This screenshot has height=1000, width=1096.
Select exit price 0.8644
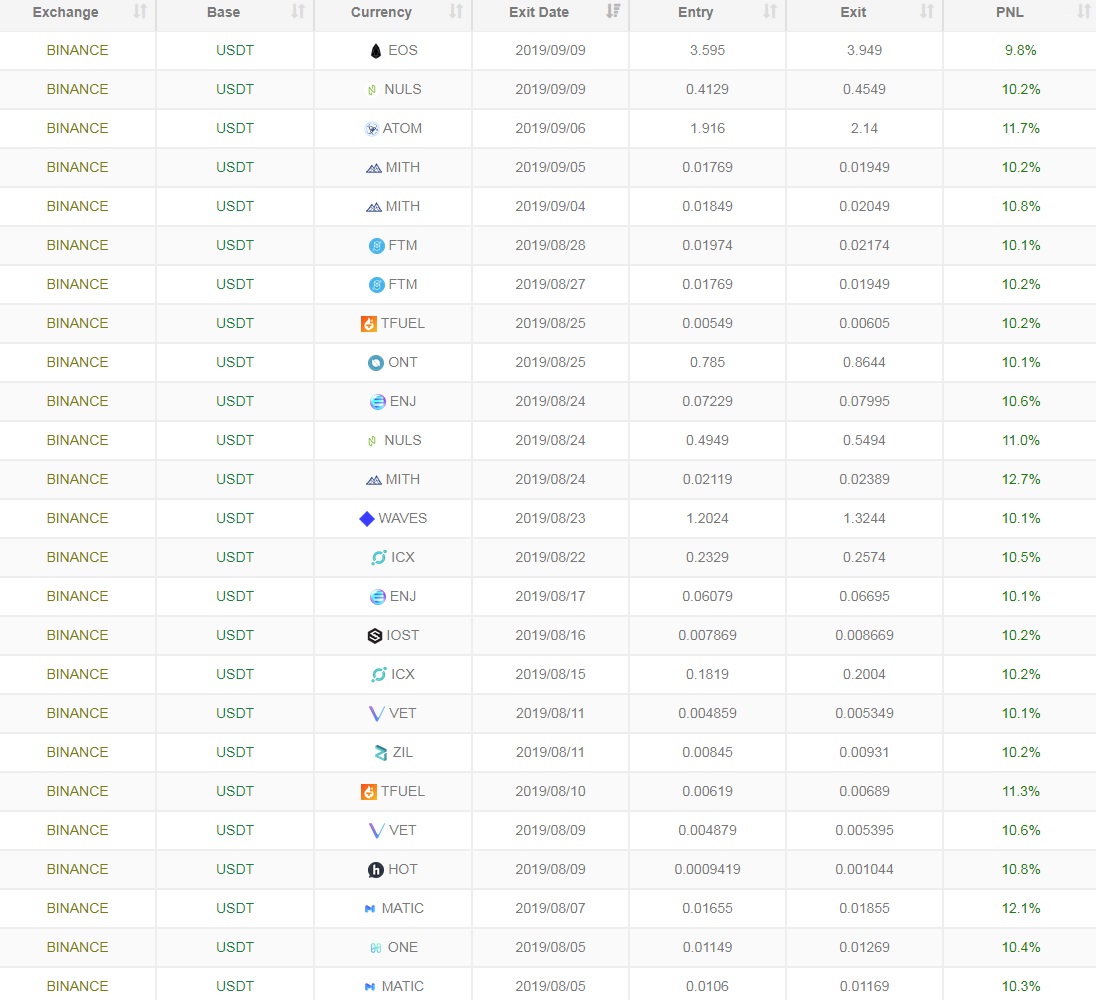pos(864,363)
